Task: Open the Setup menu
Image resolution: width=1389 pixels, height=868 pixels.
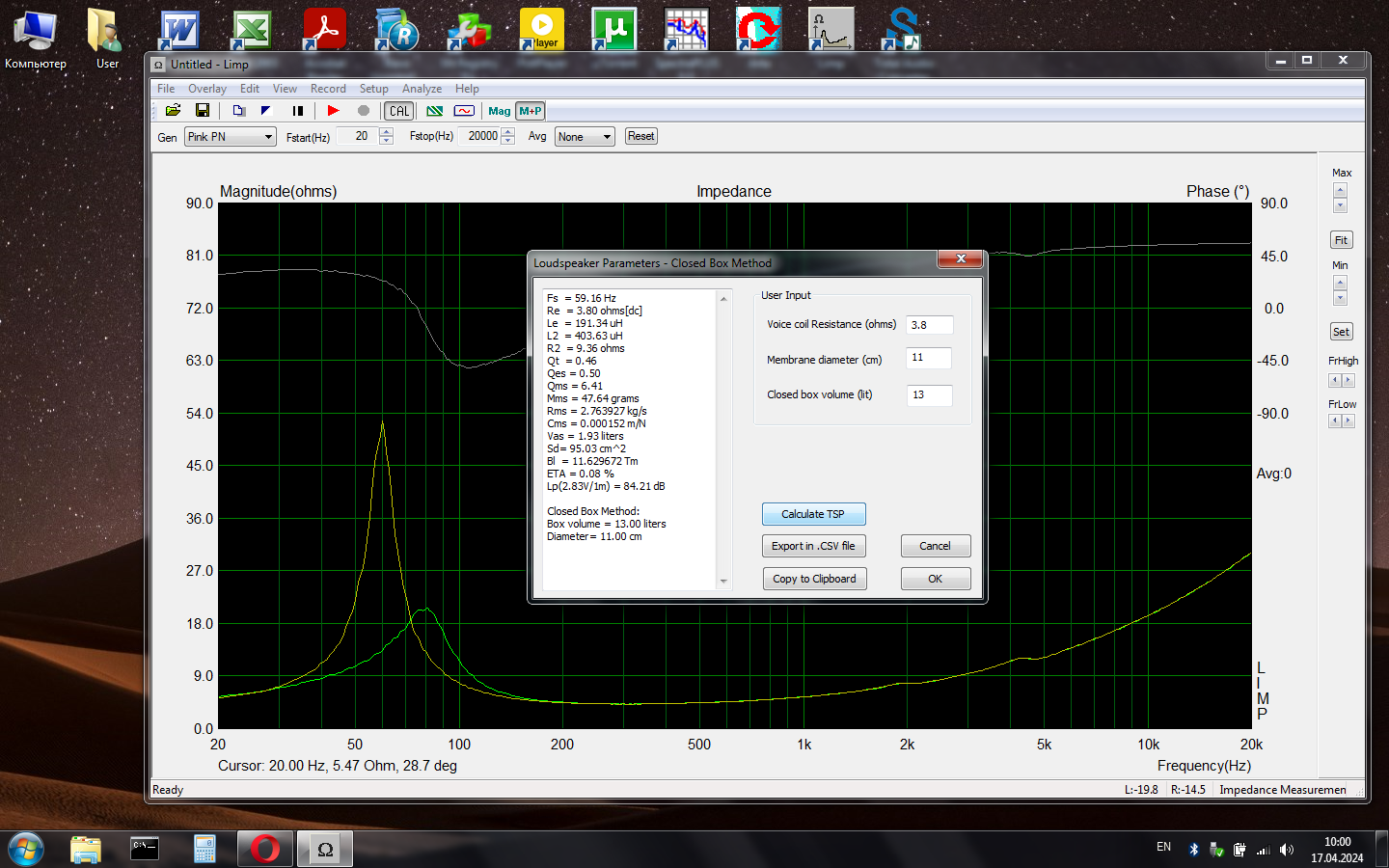Action: (x=373, y=89)
